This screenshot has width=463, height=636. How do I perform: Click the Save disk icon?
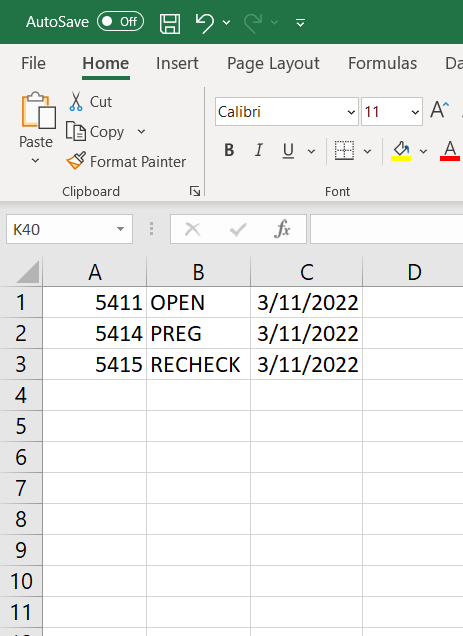[170, 23]
